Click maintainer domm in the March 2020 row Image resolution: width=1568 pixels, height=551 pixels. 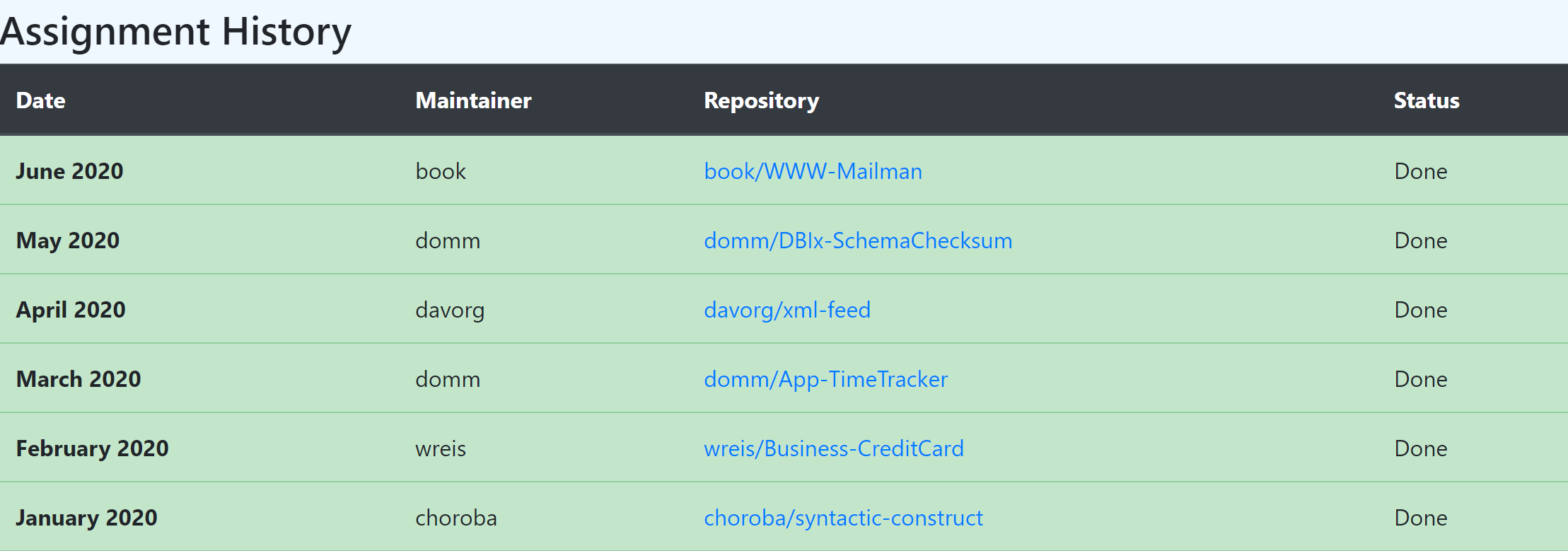448,379
